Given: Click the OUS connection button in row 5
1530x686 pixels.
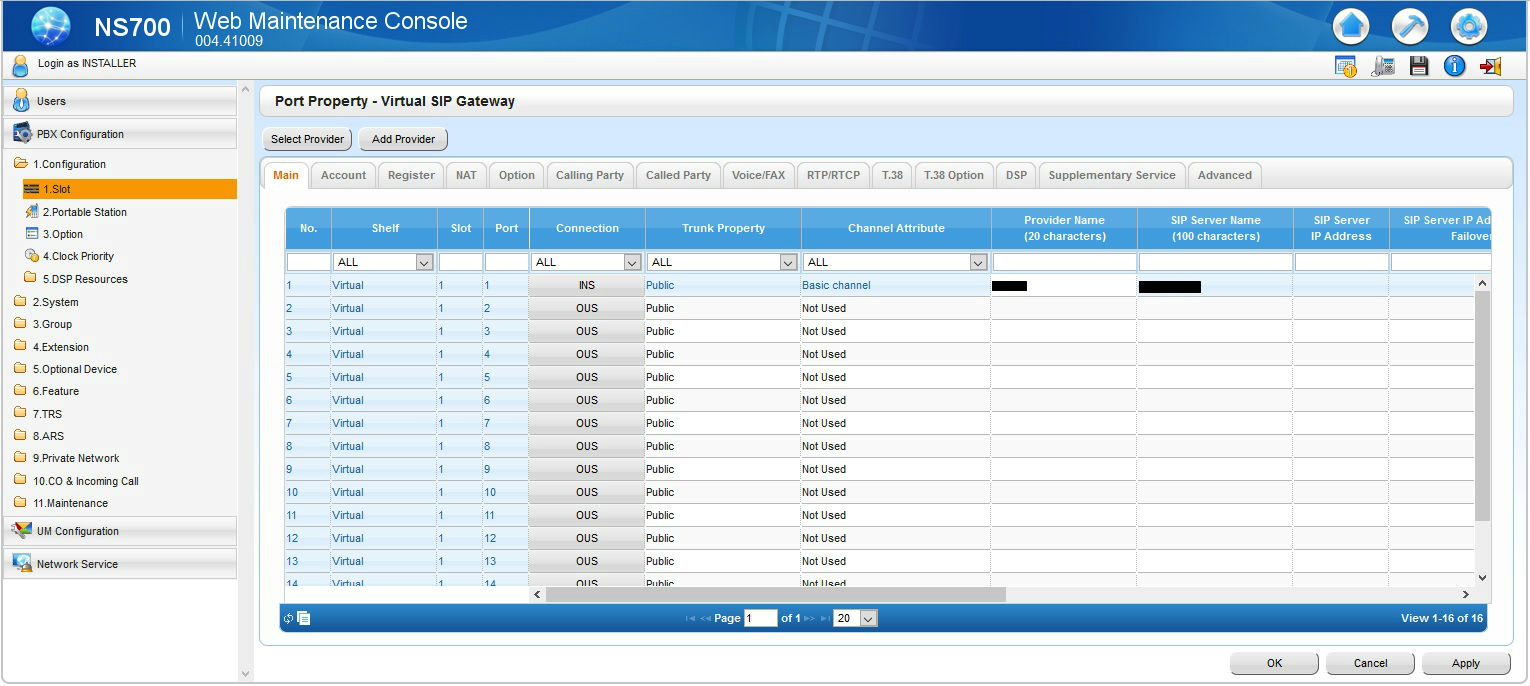Looking at the screenshot, I should (587, 377).
